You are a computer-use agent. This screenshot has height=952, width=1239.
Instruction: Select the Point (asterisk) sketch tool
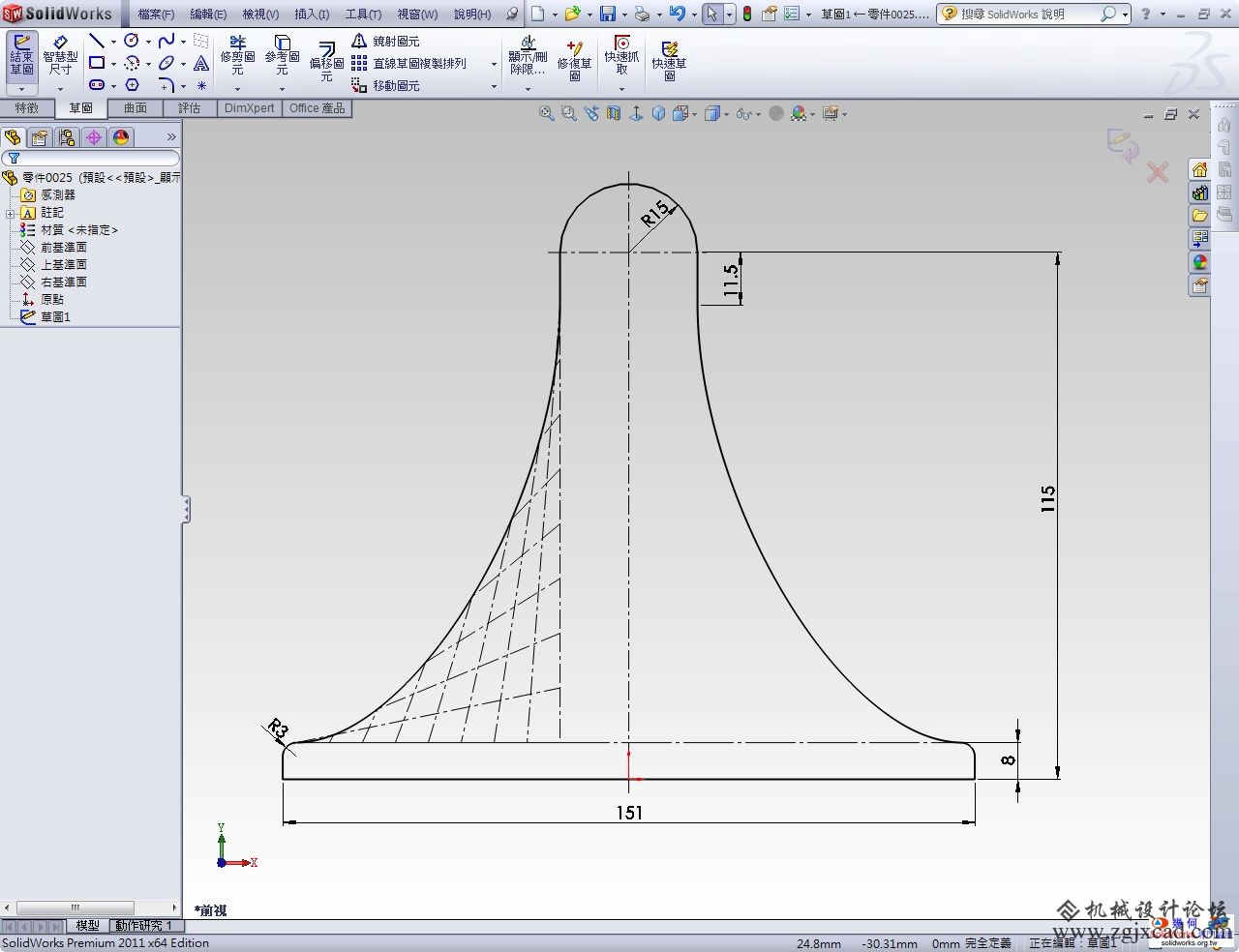(x=200, y=85)
